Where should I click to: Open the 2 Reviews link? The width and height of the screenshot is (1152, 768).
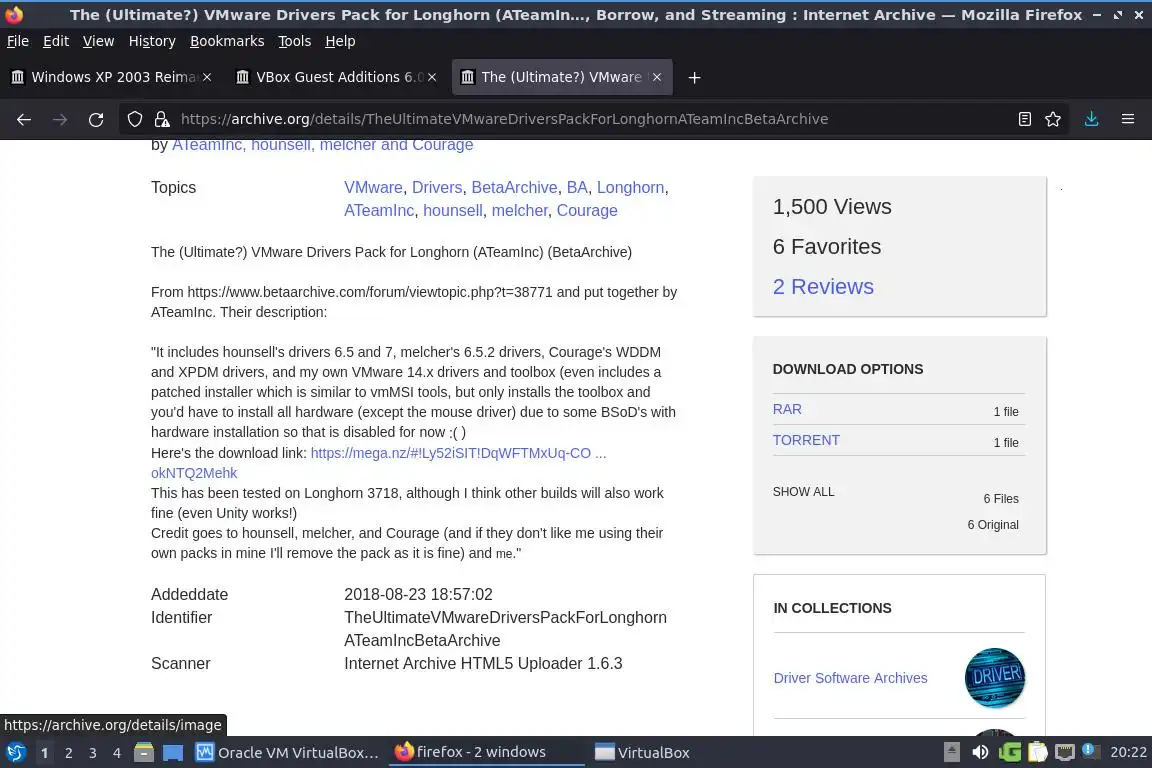(x=823, y=286)
